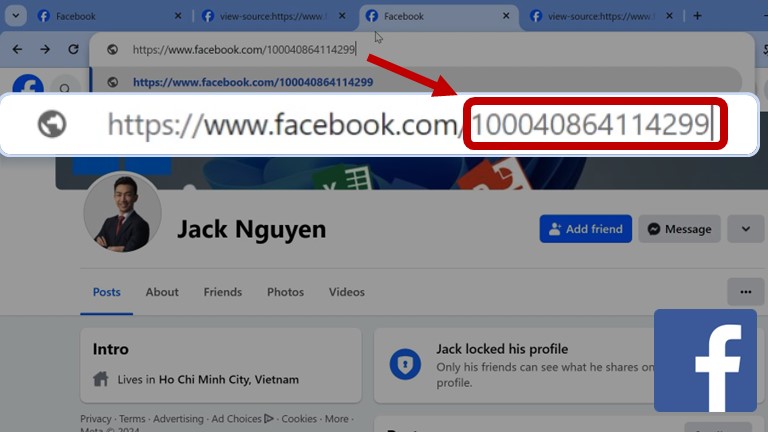Go back with the browser back arrow
The width and height of the screenshot is (768, 432).
tap(17, 49)
